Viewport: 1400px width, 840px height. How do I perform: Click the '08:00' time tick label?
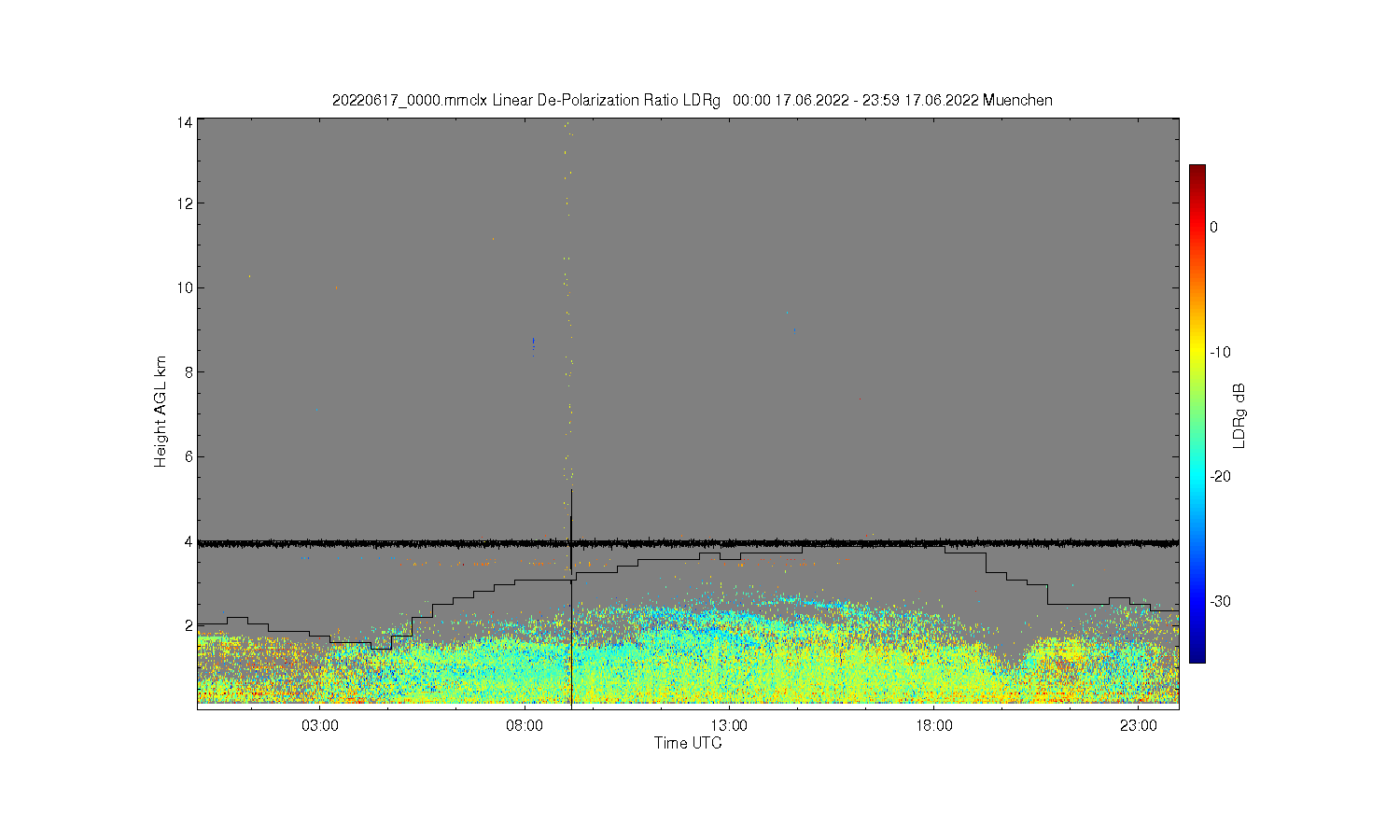pos(525,725)
